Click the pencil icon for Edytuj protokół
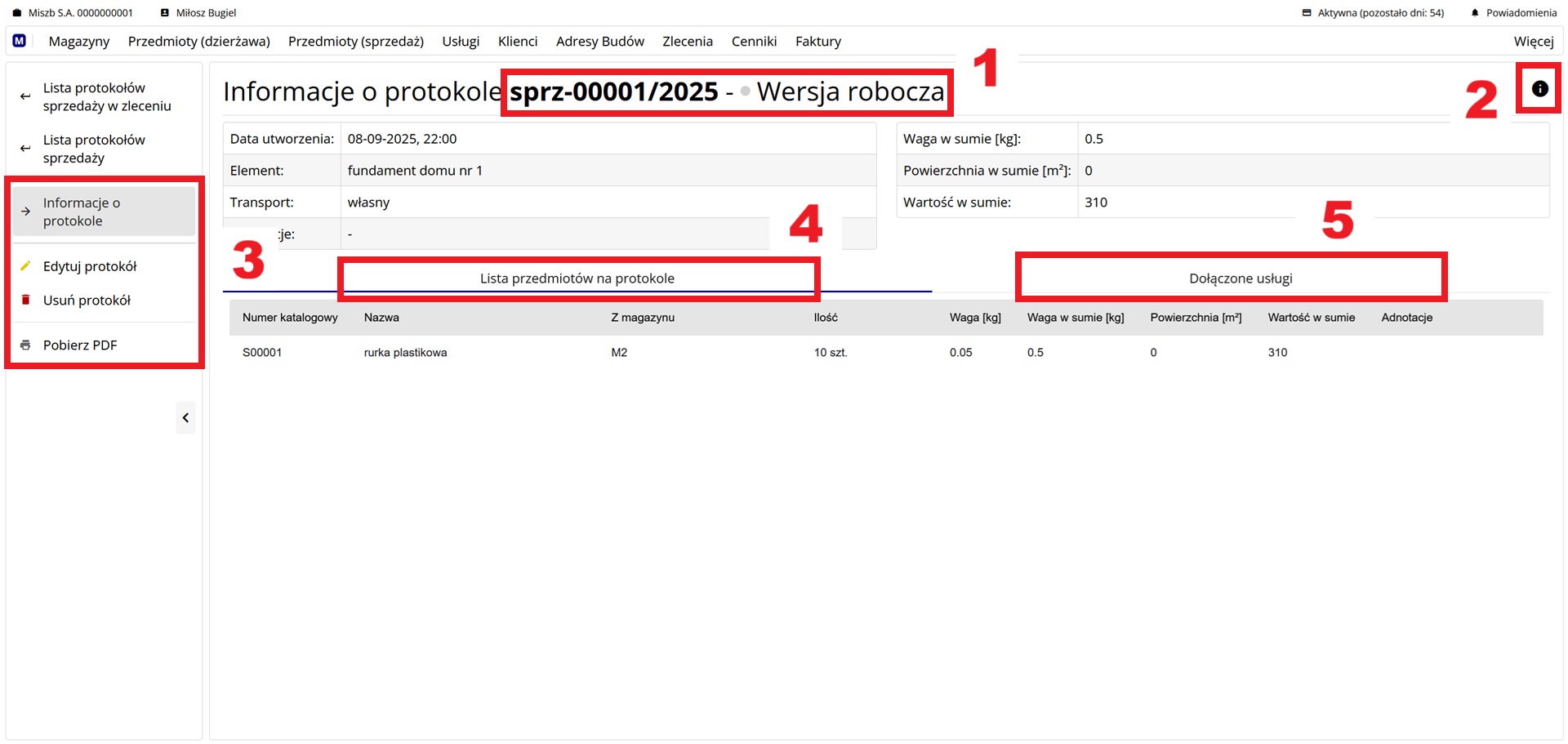The height and width of the screenshot is (744, 1568). (25, 266)
